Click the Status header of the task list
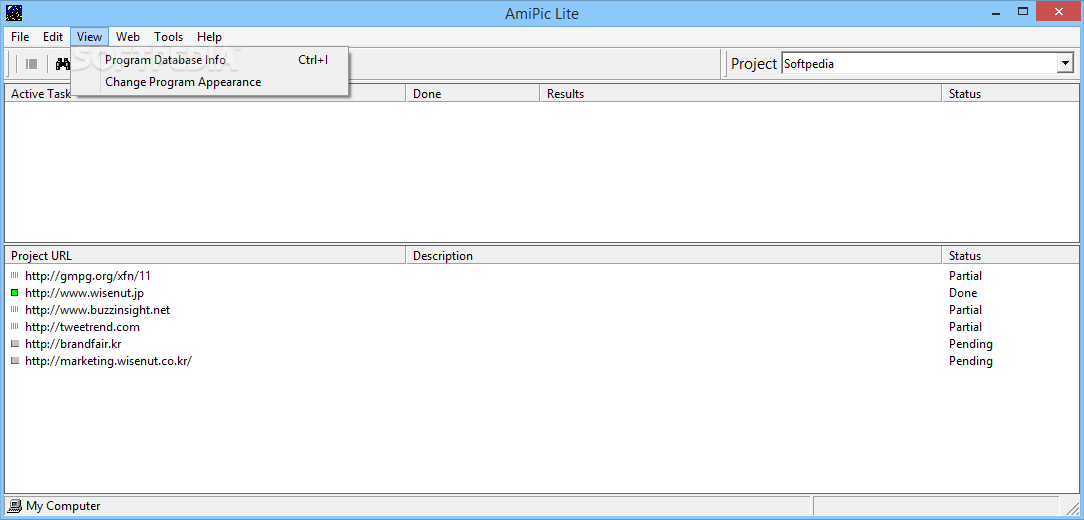Viewport: 1084px width, 520px height. pyautogui.click(x=1011, y=93)
